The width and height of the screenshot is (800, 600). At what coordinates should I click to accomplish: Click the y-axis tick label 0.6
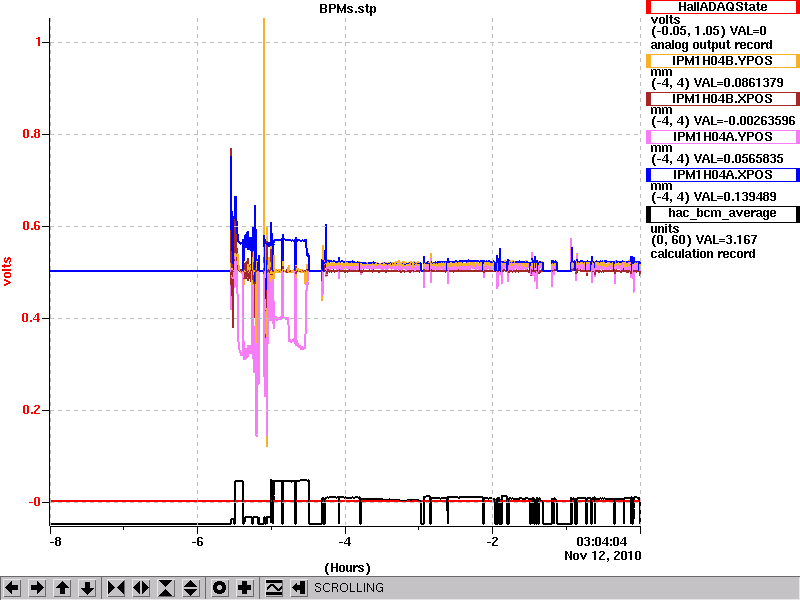pyautogui.click(x=32, y=226)
